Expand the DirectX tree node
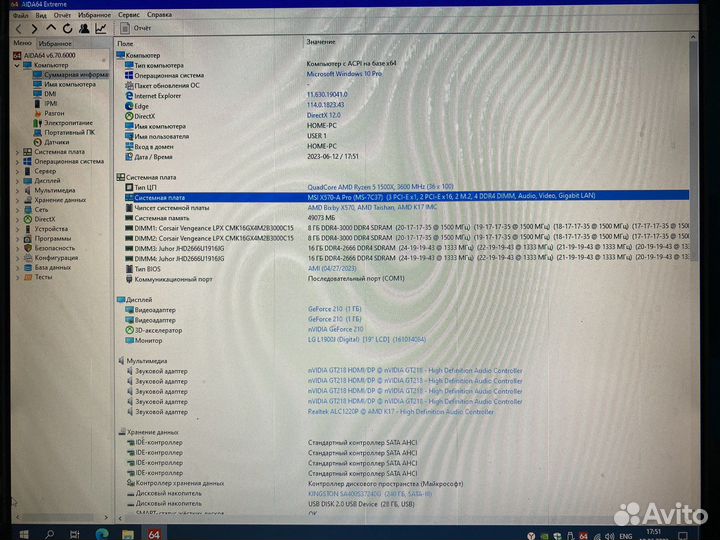The height and width of the screenshot is (540, 720). [17, 219]
